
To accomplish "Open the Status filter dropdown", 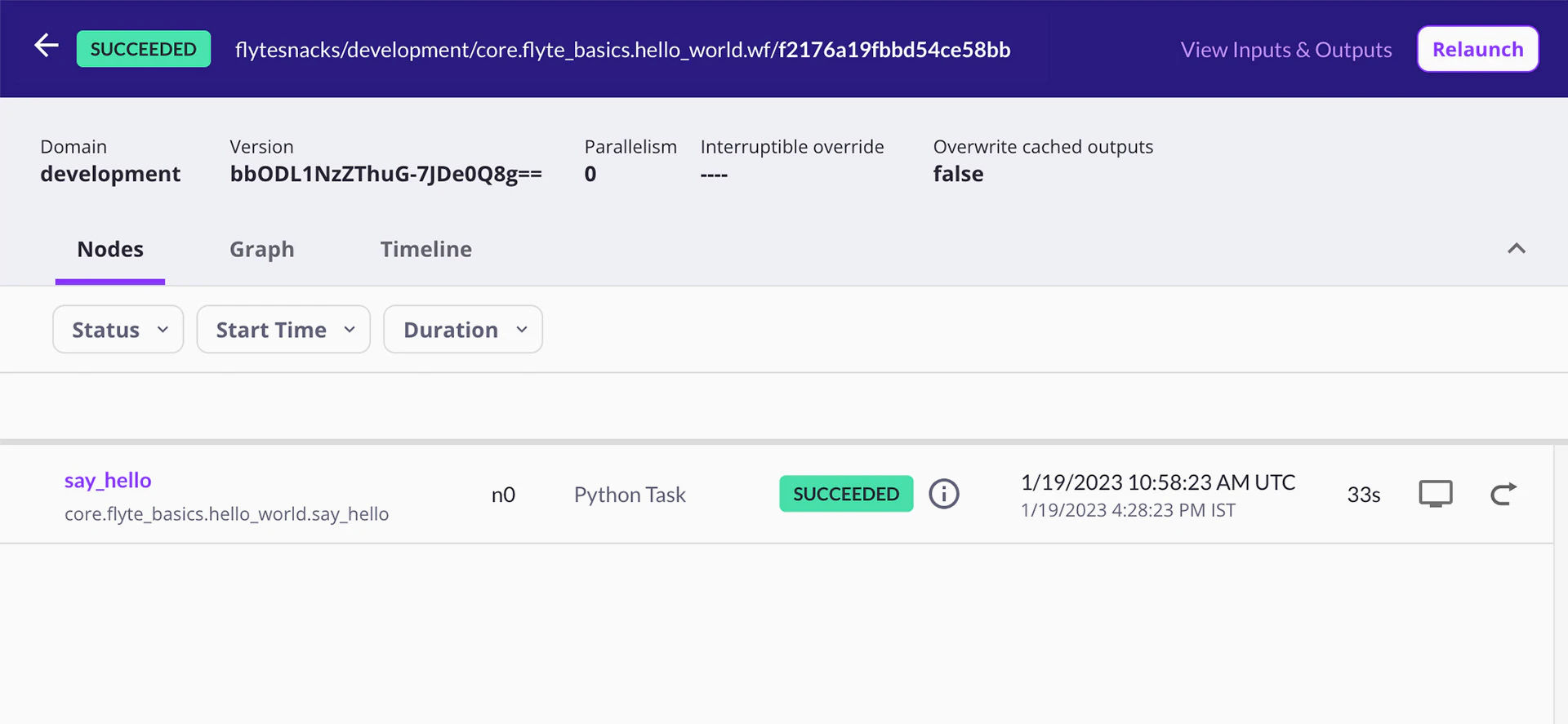I will pos(118,330).
